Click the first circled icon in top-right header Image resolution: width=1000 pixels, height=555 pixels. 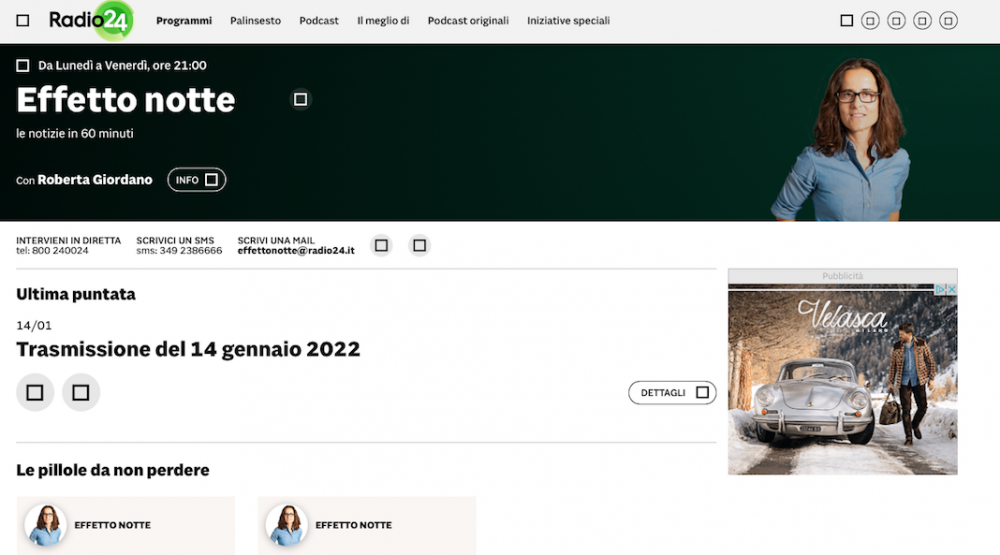pos(871,20)
